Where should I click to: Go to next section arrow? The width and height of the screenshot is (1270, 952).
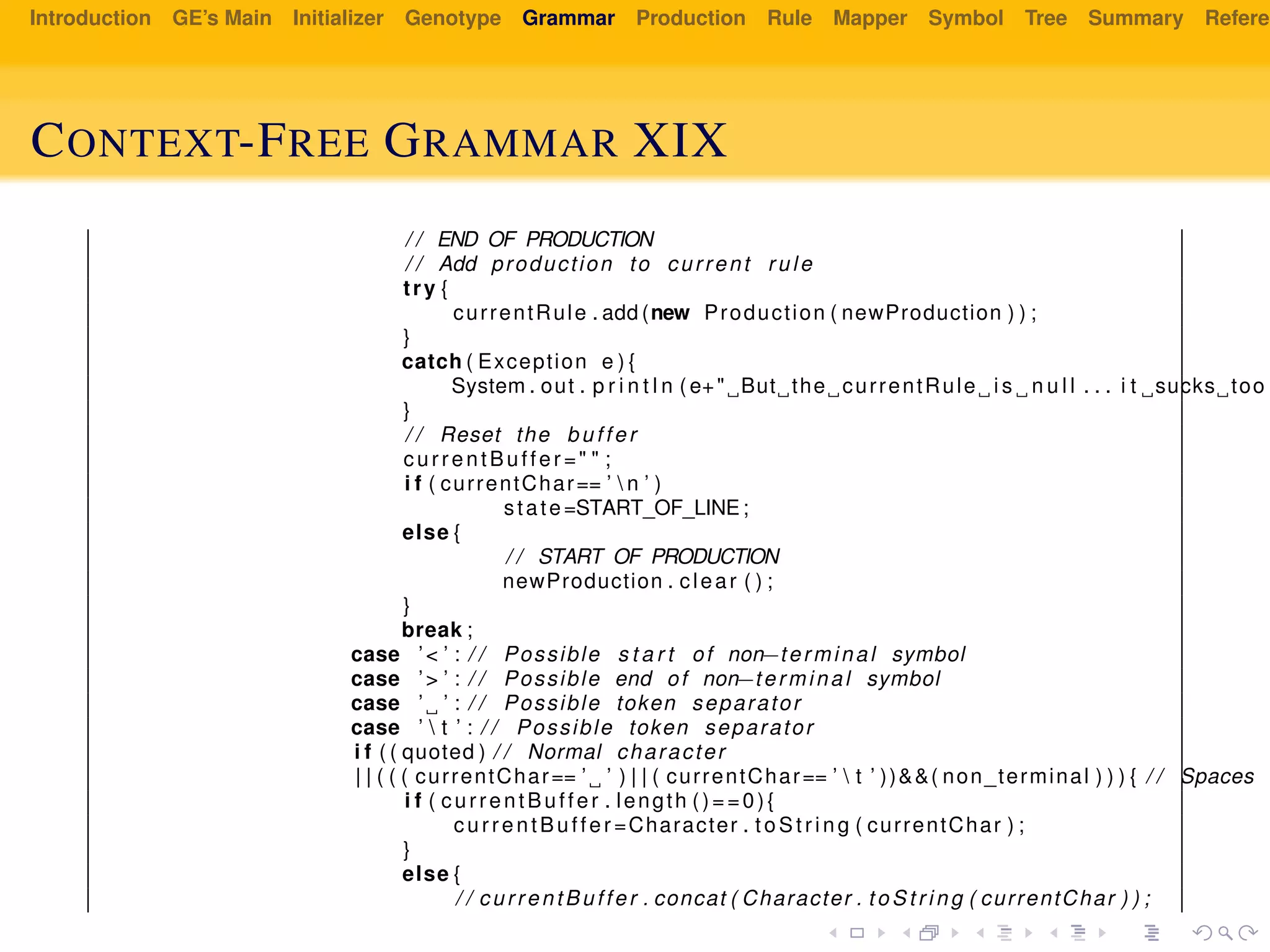point(1103,933)
